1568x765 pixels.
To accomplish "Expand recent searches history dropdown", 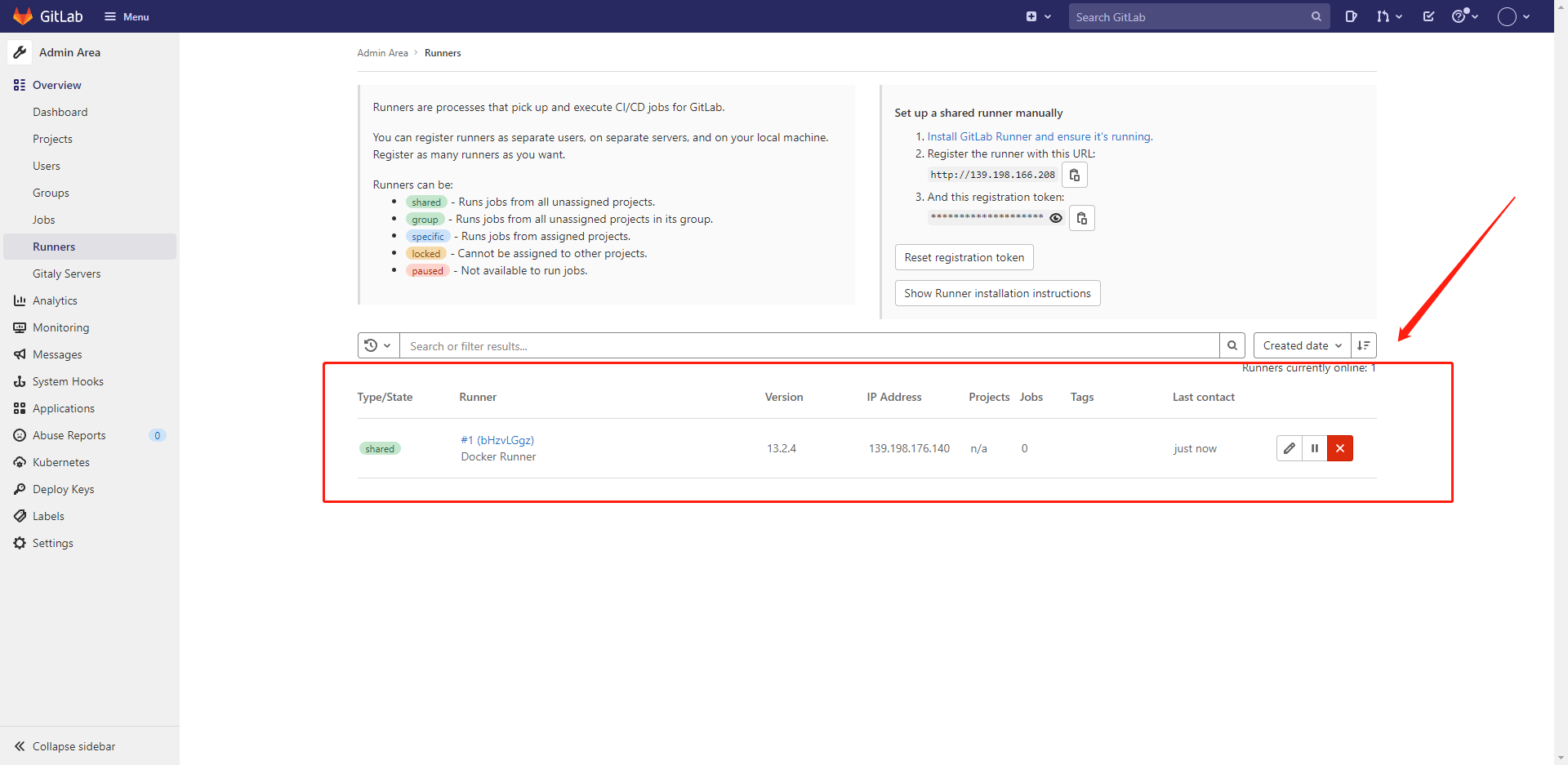I will (377, 345).
